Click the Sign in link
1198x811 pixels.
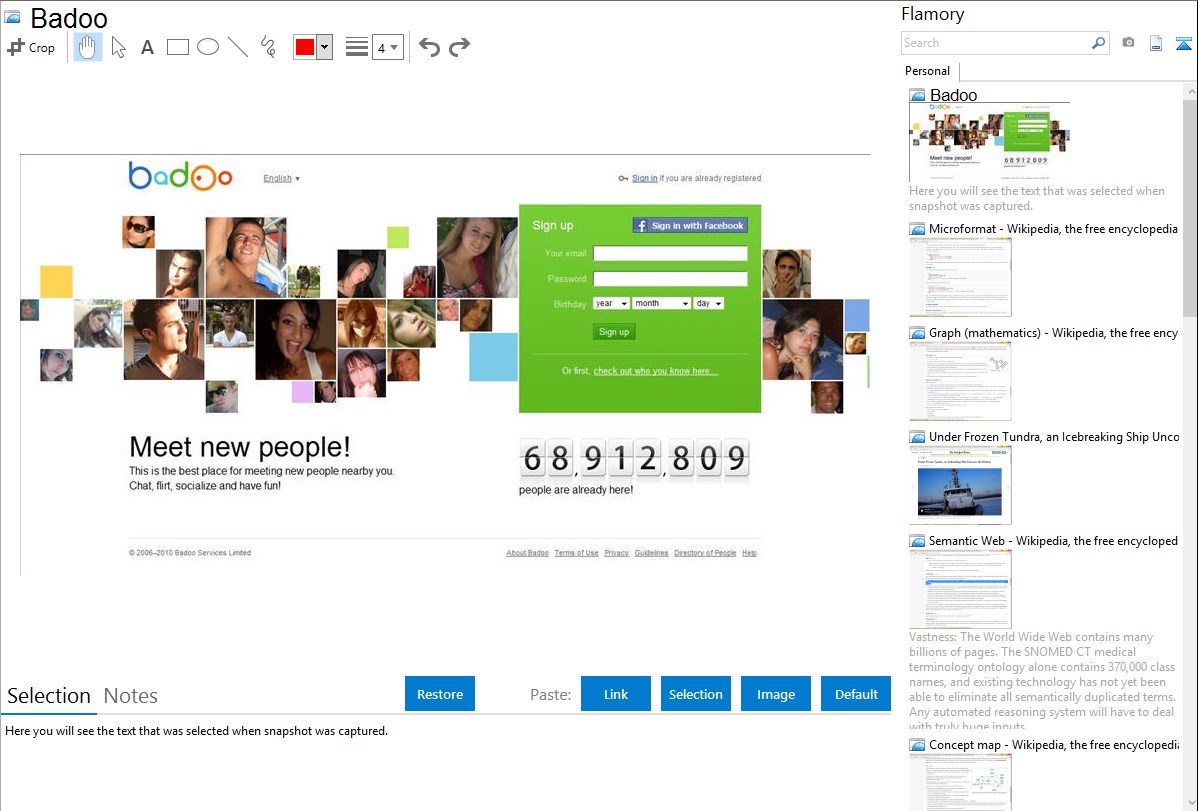pyautogui.click(x=644, y=178)
